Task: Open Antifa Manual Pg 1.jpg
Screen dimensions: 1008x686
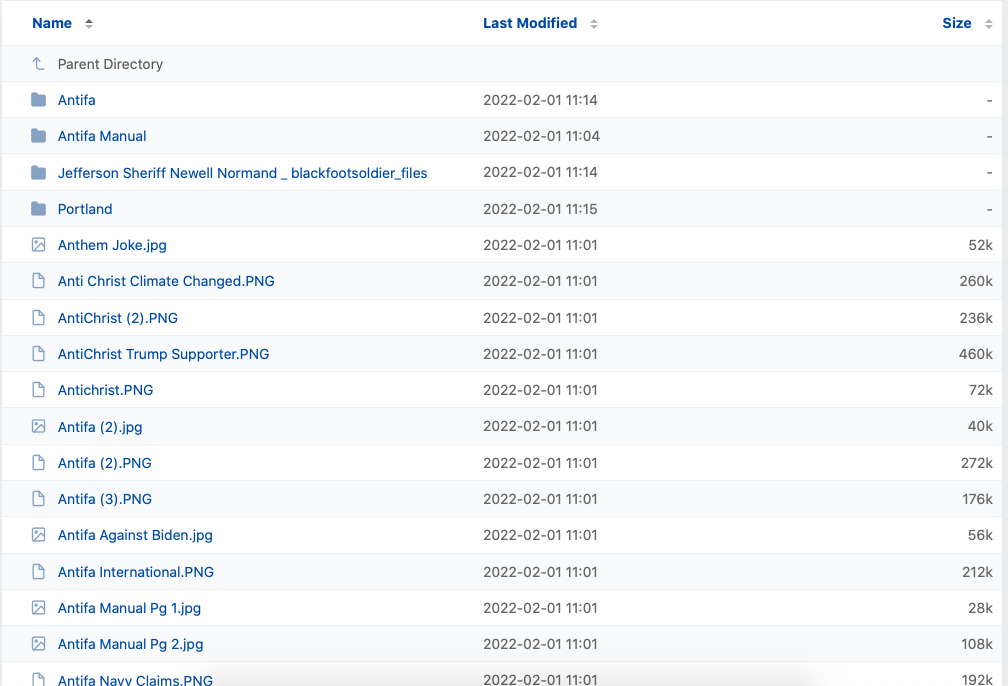Action: (x=129, y=608)
